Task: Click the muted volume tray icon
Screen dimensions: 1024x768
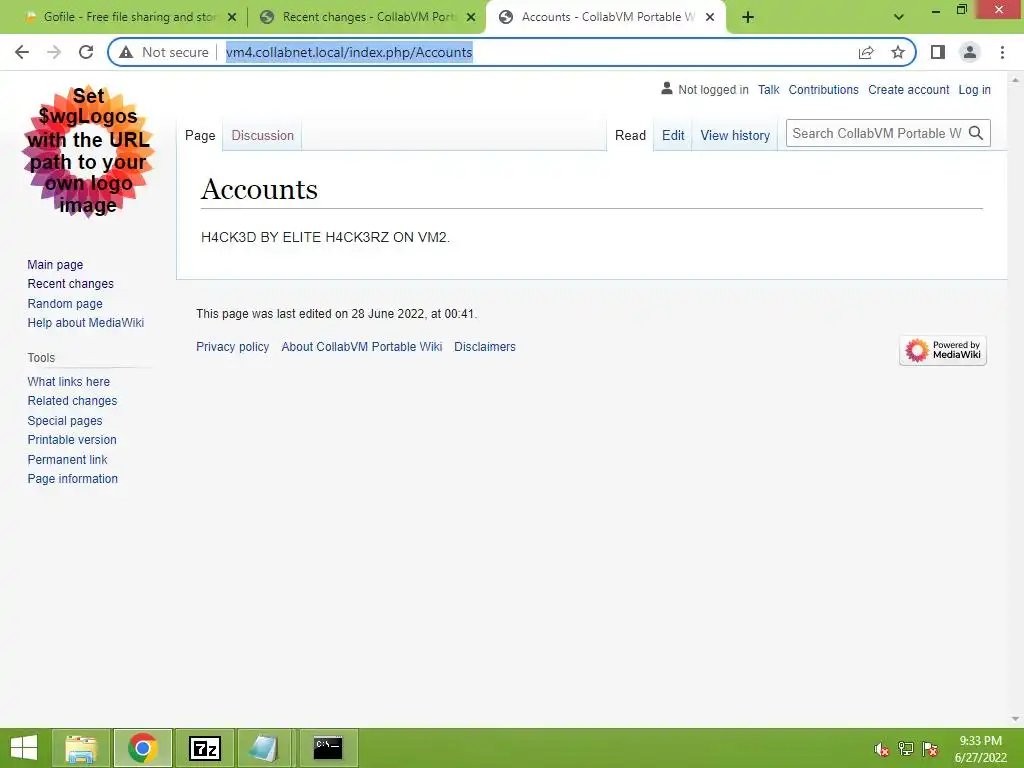Action: (x=882, y=749)
